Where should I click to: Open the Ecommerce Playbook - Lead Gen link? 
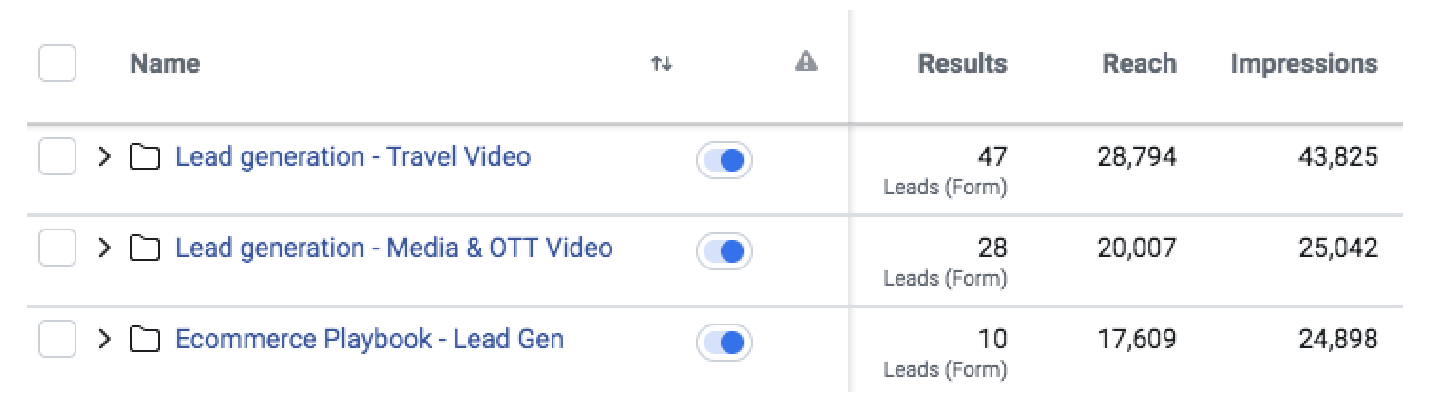370,339
